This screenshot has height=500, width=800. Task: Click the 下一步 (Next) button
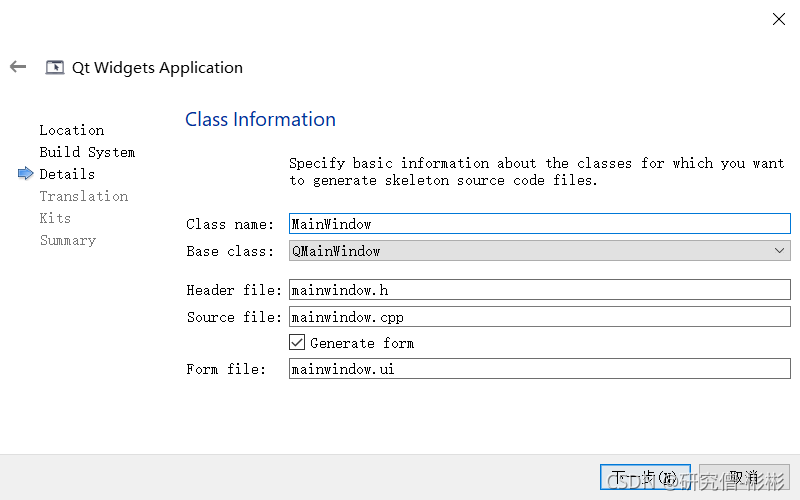pyautogui.click(x=645, y=478)
